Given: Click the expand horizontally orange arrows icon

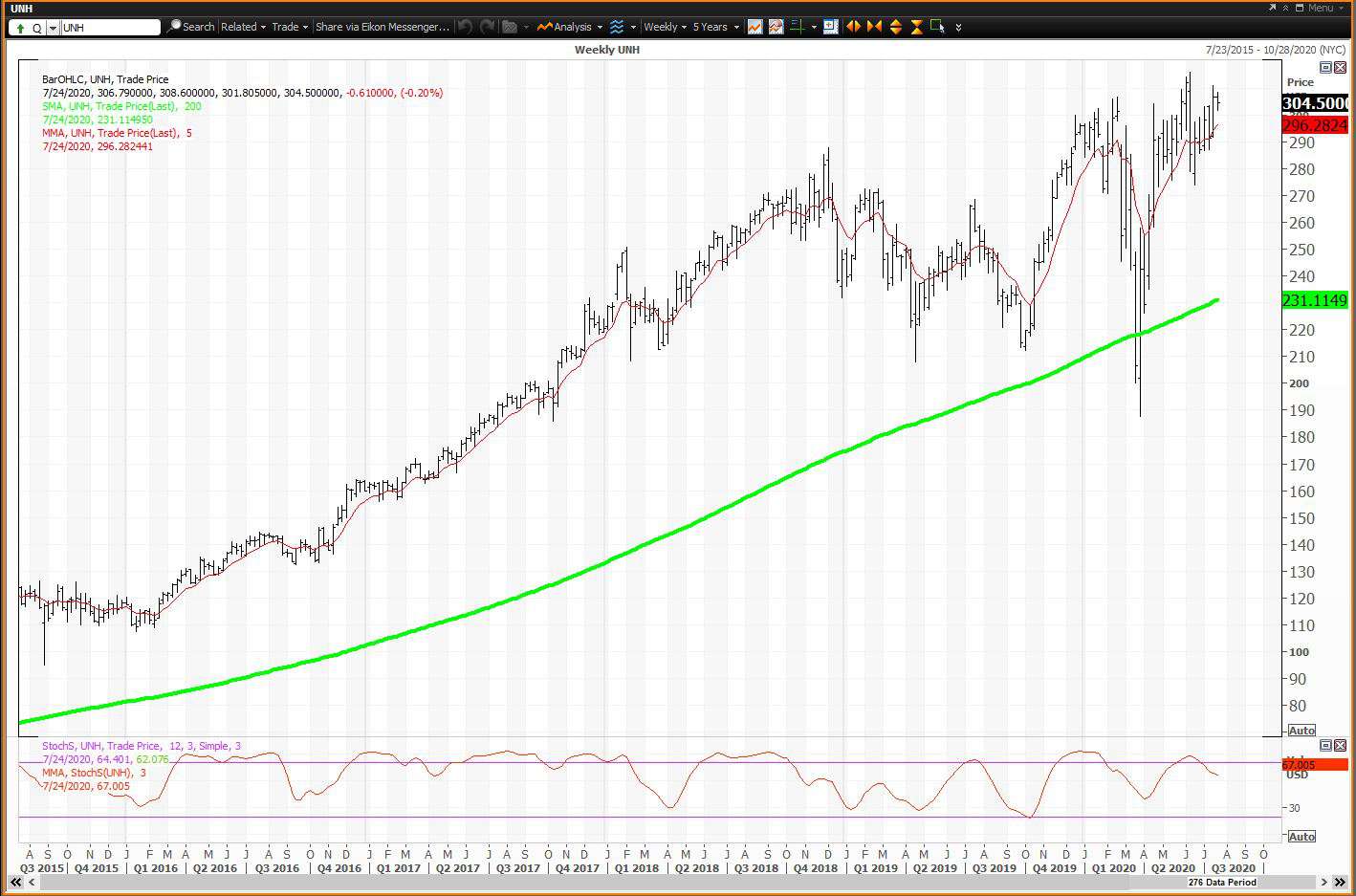Looking at the screenshot, I should pyautogui.click(x=853, y=27).
